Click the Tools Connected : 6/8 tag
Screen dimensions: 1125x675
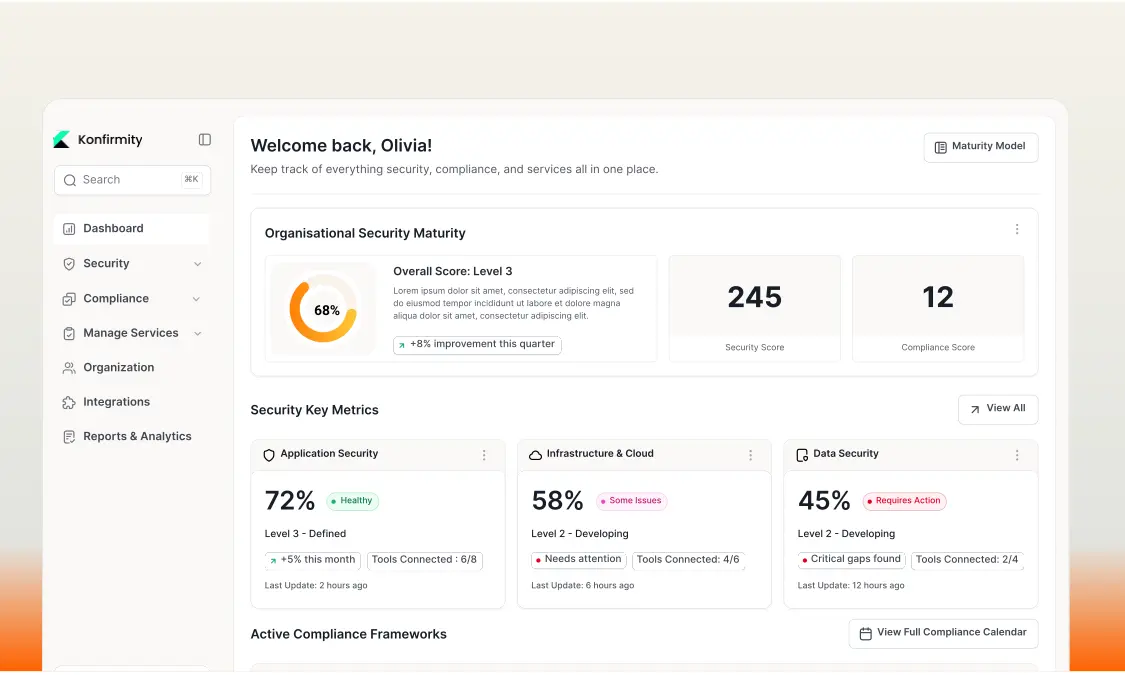425,560
